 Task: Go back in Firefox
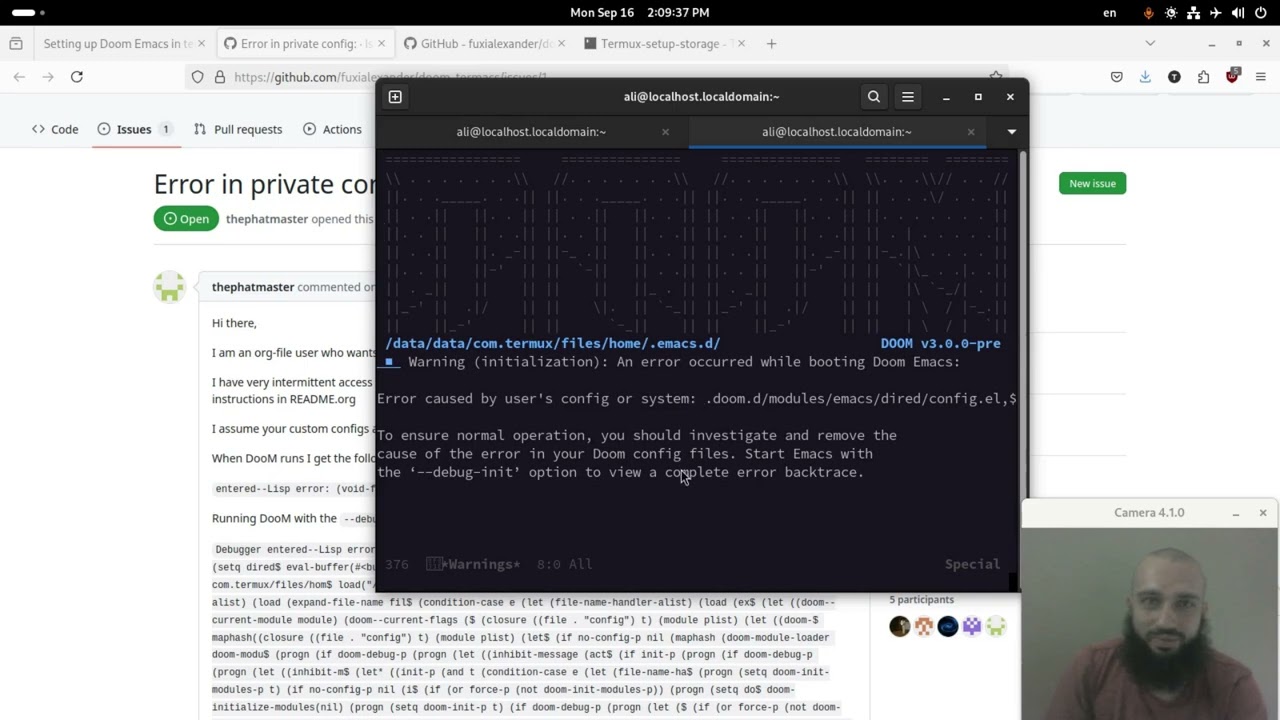(19, 77)
